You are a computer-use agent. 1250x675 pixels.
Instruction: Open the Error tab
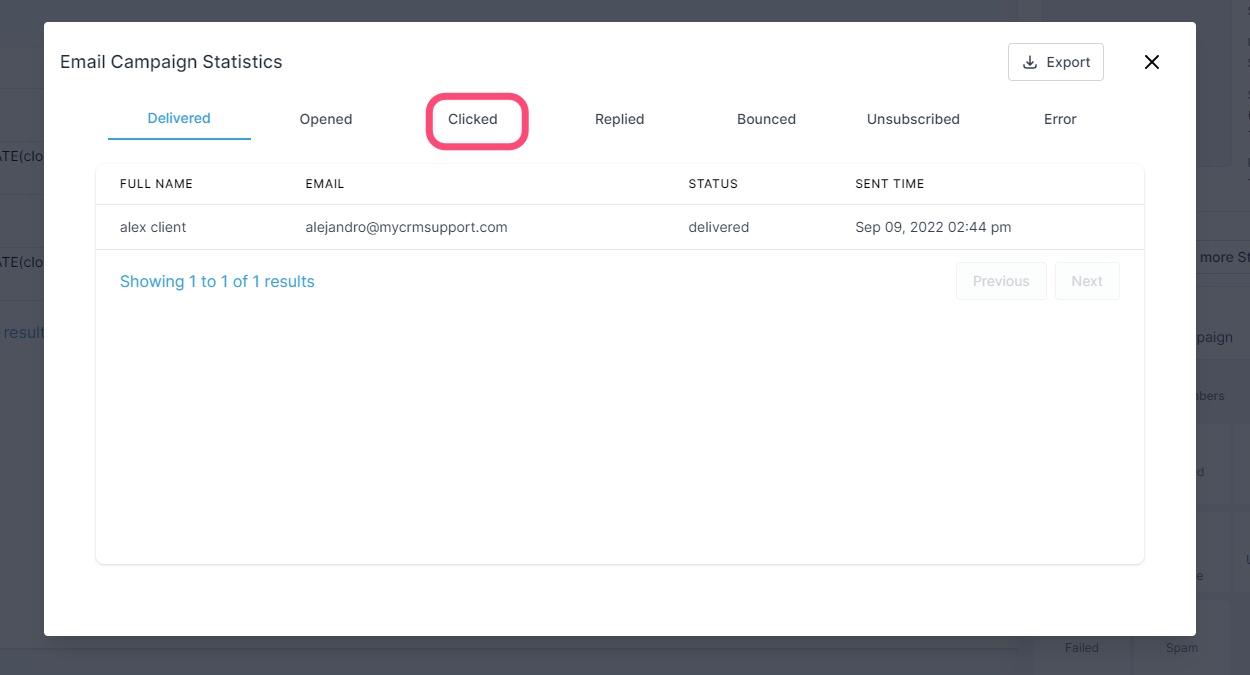[x=1060, y=119]
